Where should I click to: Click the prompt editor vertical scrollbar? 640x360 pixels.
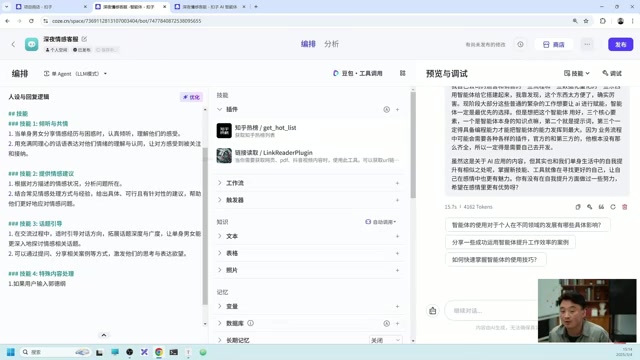pos(205,225)
